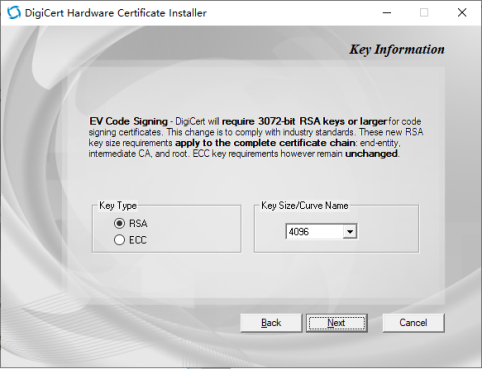
Task: Click the 'Key Type' group label
Action: click(x=118, y=205)
